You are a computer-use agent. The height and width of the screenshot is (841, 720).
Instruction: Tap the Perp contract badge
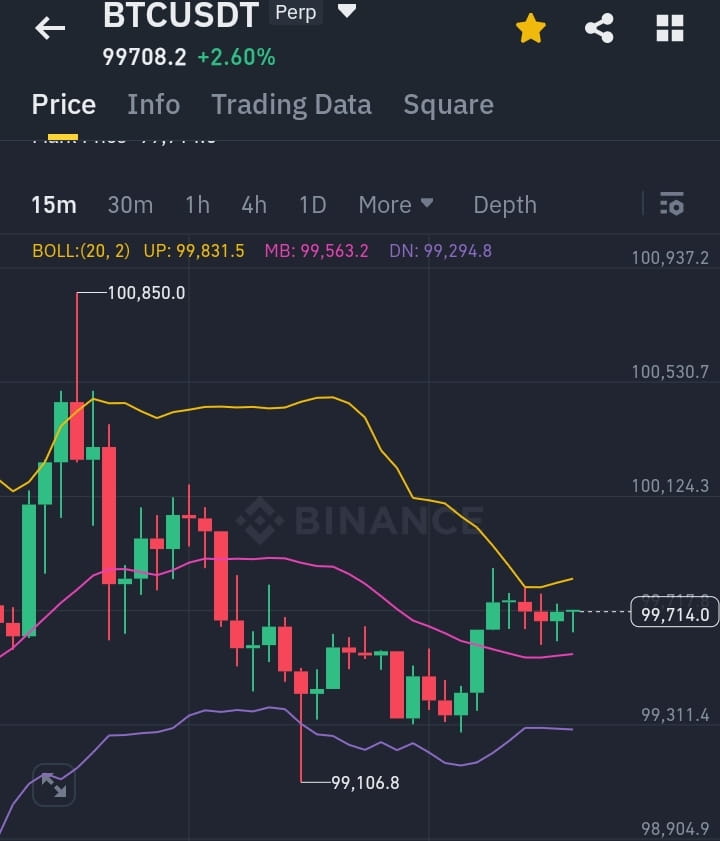[x=296, y=12]
